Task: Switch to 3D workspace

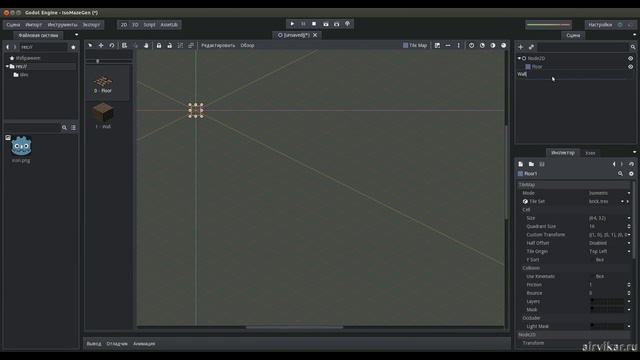Action: 135,25
